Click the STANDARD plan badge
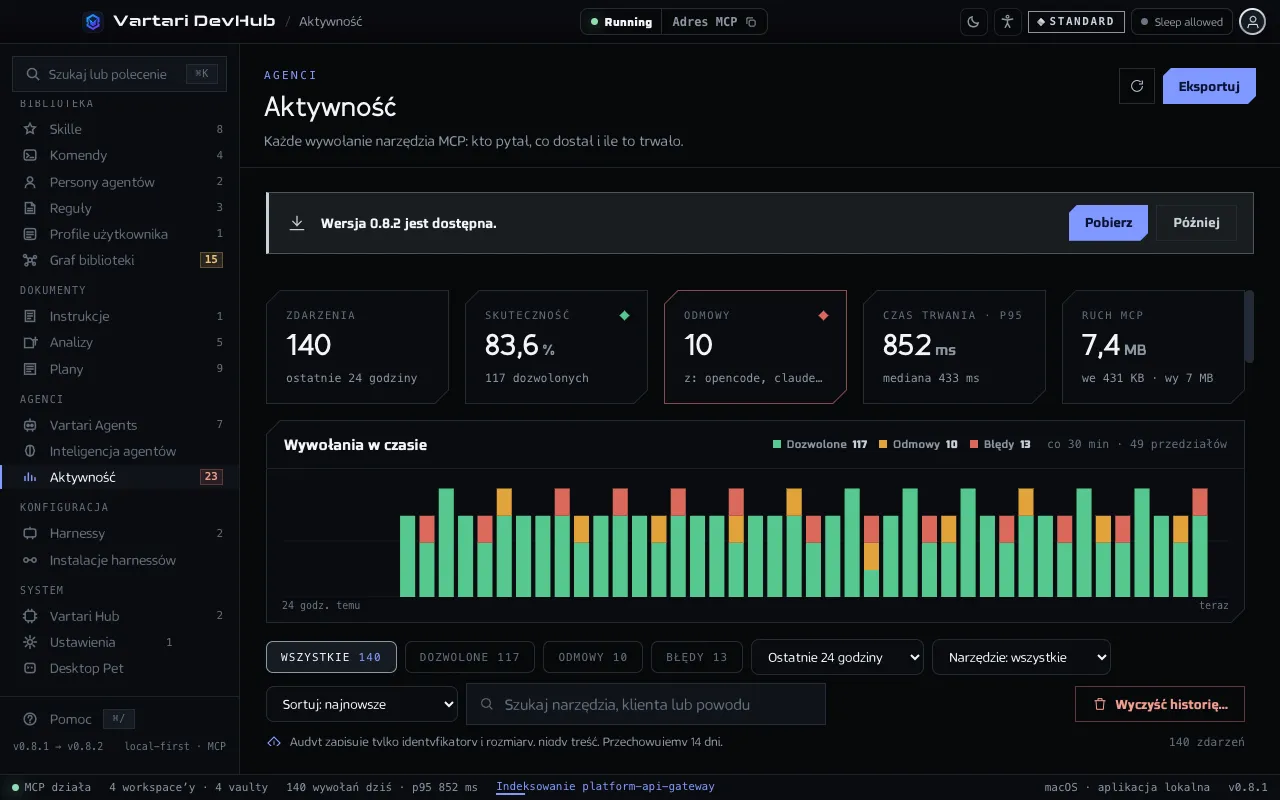The width and height of the screenshot is (1280, 800). click(1076, 22)
